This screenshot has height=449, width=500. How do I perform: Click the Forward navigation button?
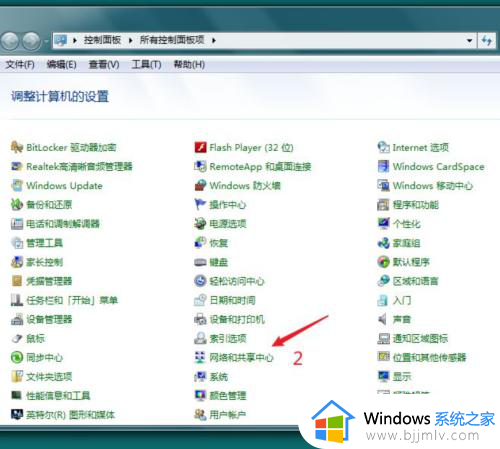point(32,41)
